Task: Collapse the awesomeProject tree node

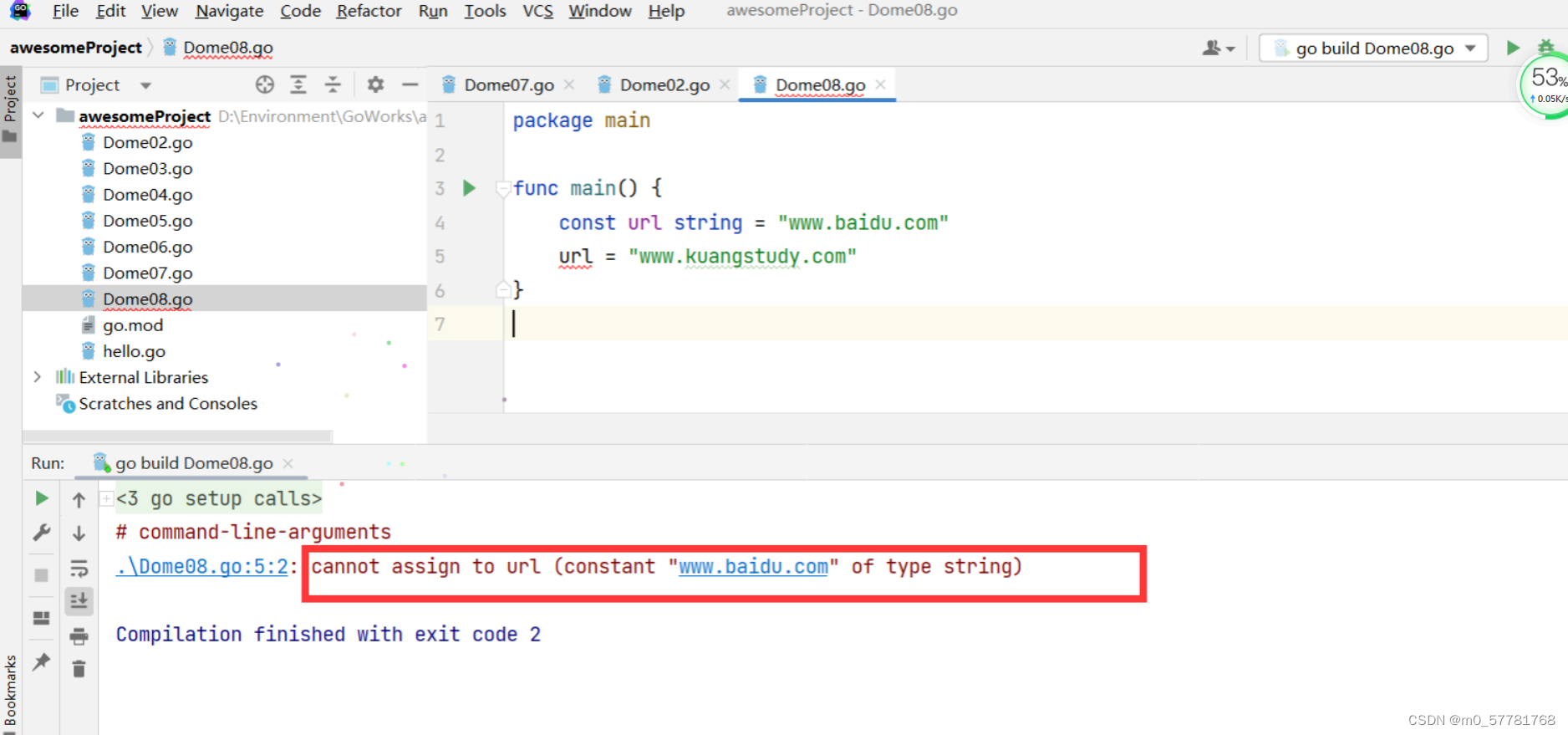Action: click(x=38, y=115)
